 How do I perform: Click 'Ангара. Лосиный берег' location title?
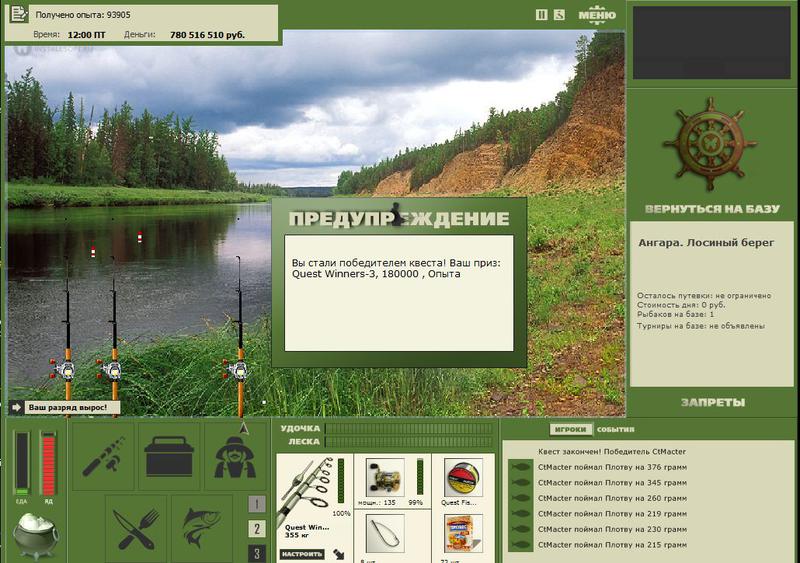point(706,243)
